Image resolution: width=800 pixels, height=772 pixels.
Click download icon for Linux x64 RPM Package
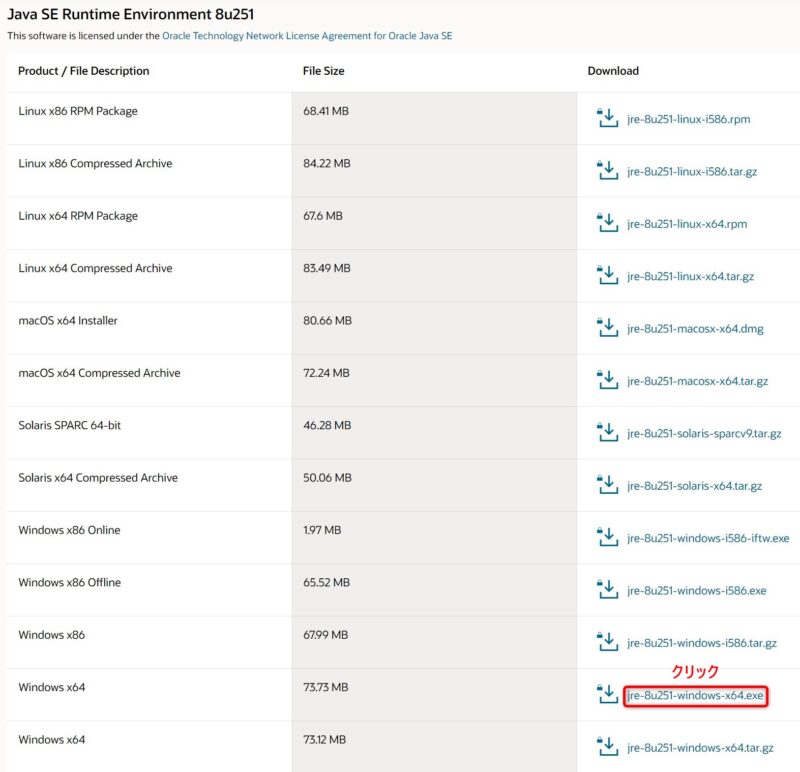tap(607, 223)
